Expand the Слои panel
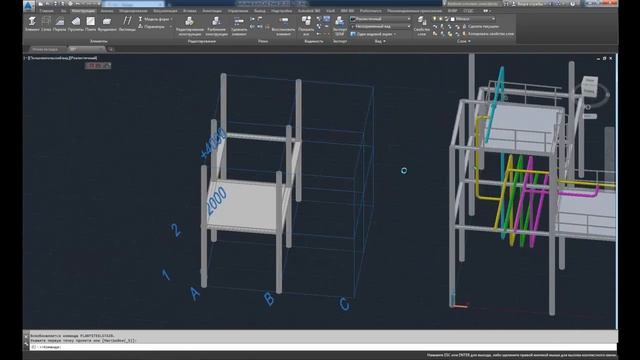640x360 pixels. click(x=464, y=41)
